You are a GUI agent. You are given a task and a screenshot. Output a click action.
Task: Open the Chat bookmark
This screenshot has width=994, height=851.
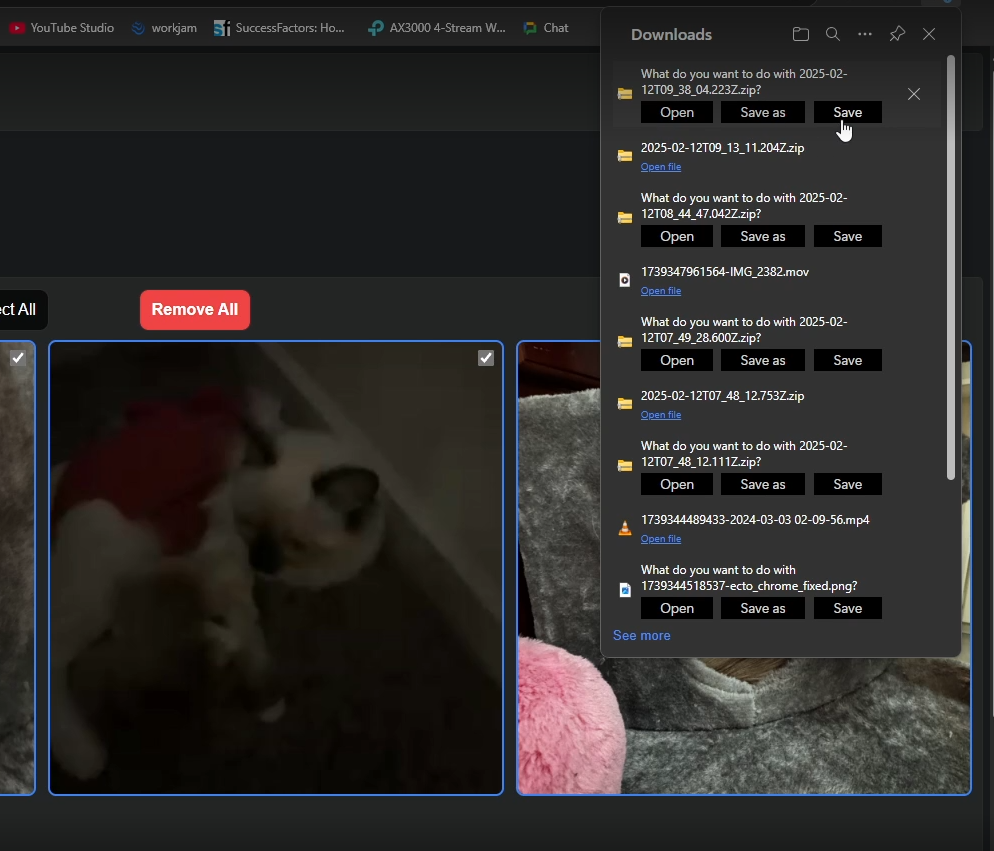pyautogui.click(x=545, y=27)
